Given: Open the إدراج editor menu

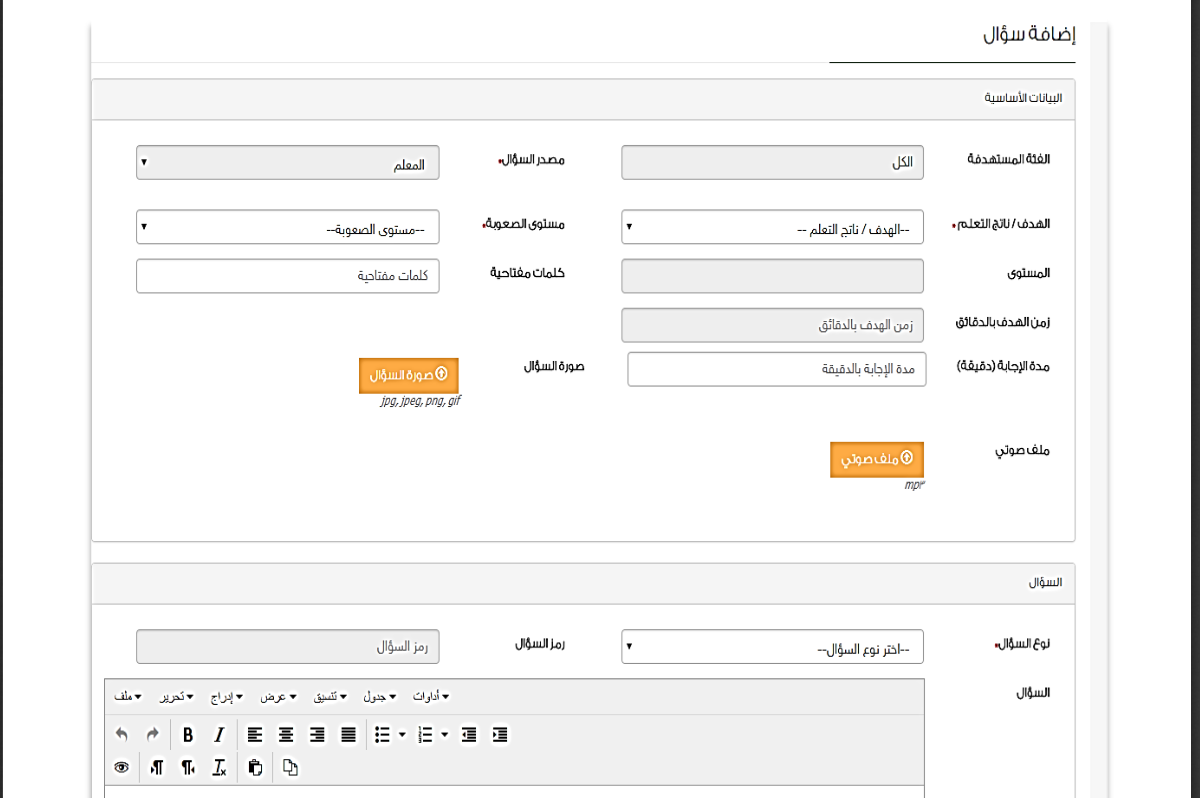Looking at the screenshot, I should click(228, 696).
